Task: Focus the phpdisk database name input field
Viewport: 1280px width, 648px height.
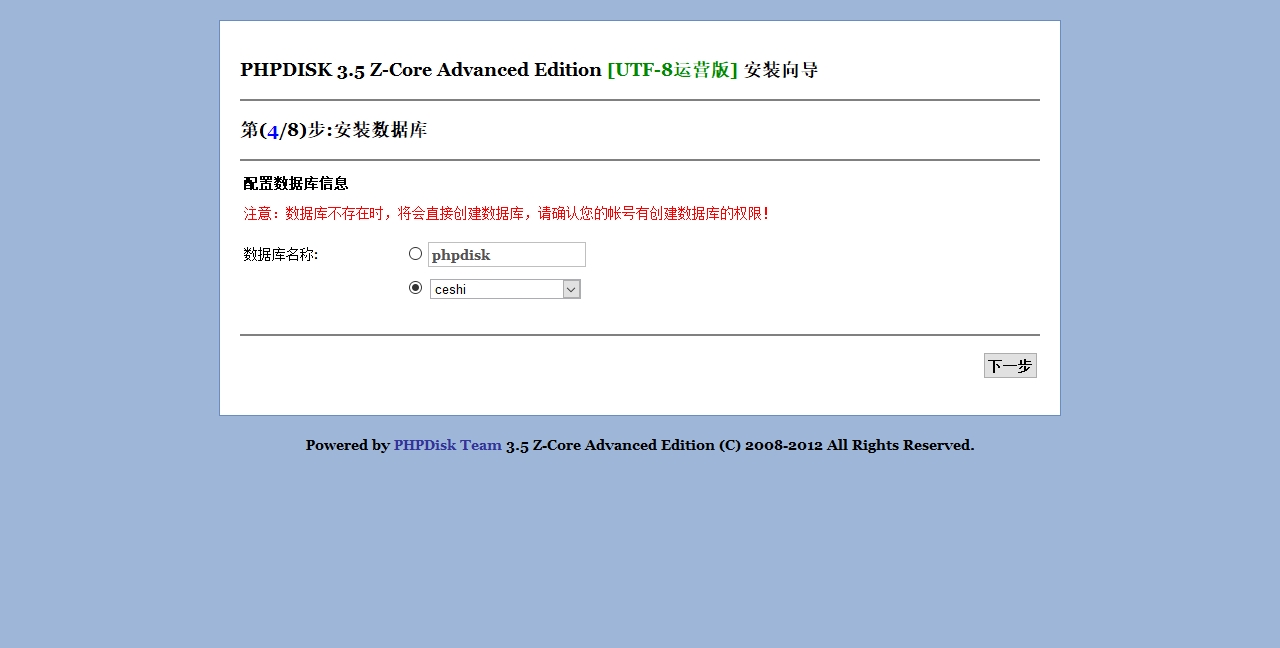Action: 507,255
